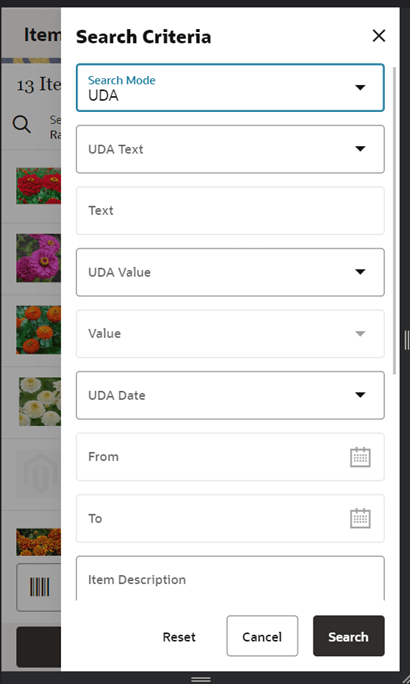The image size is (410, 684).
Task: Open the UDA Value dropdown
Action: click(230, 272)
